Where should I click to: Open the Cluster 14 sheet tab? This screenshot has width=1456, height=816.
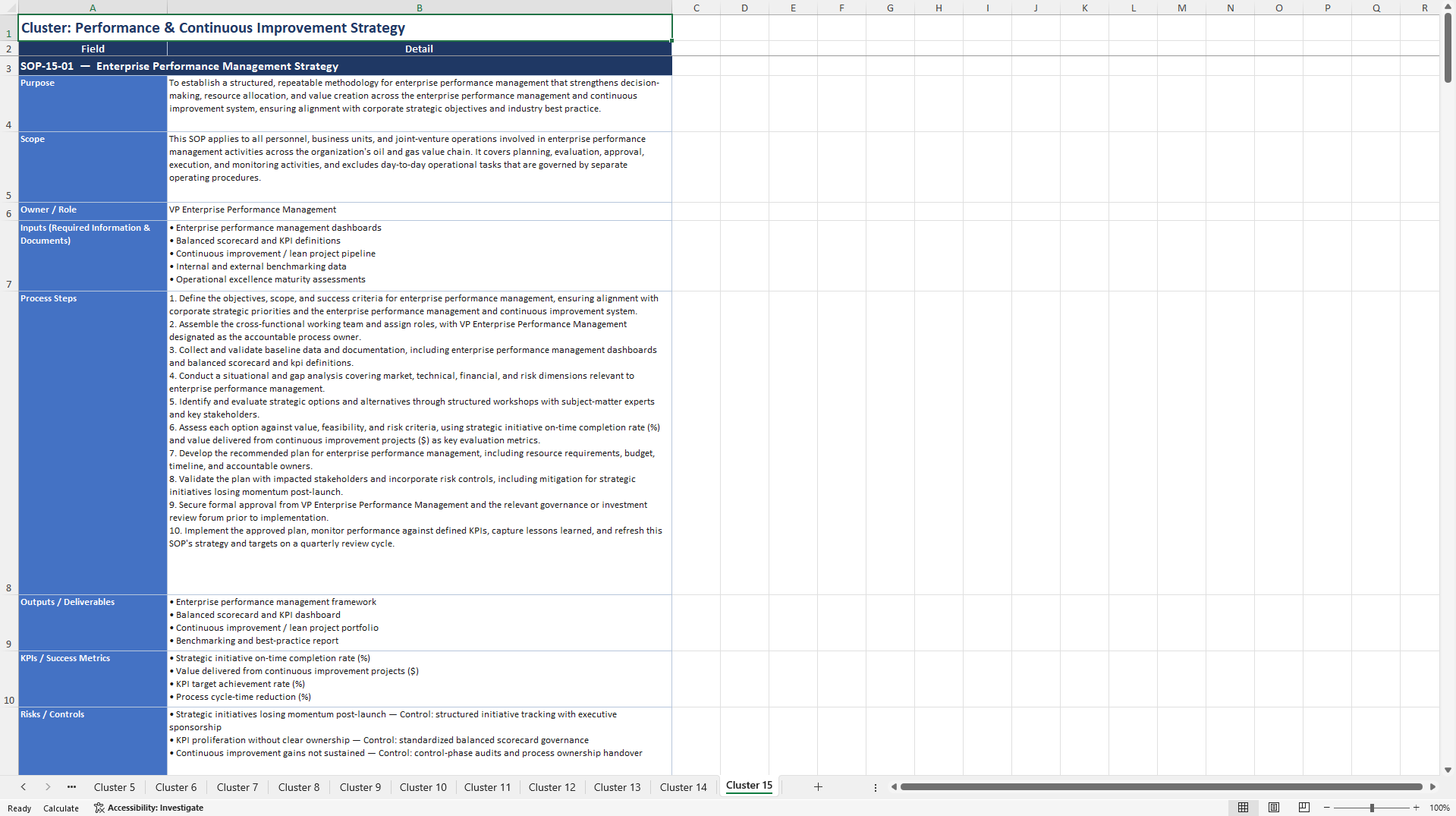click(684, 787)
